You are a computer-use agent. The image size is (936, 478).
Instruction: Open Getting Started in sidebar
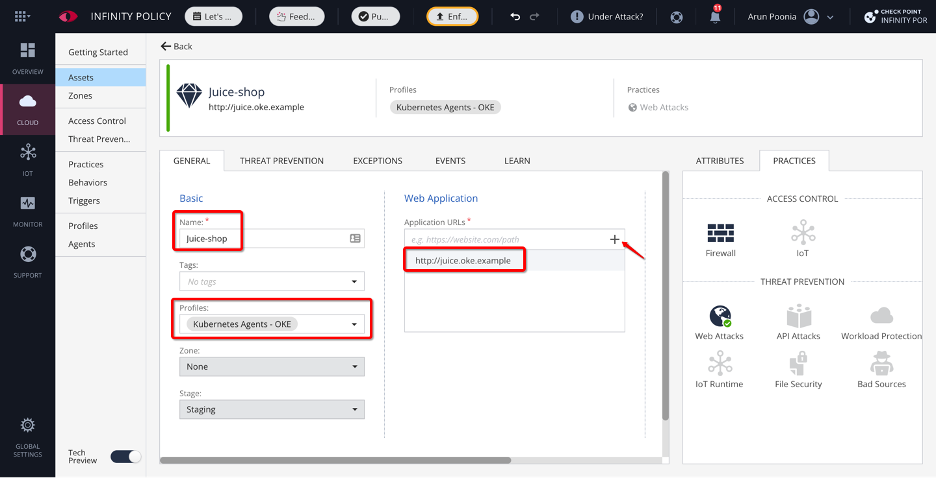pyautogui.click(x=98, y=52)
